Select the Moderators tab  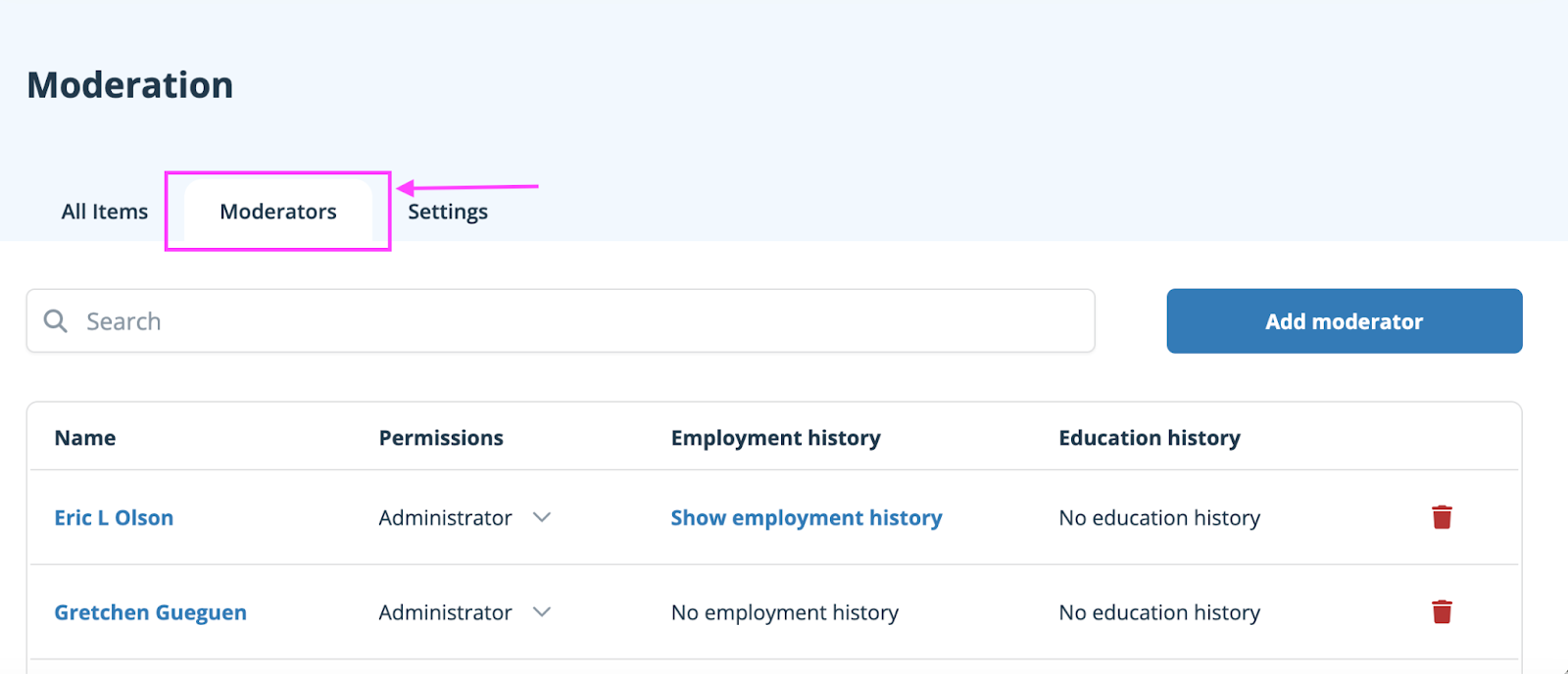click(x=278, y=212)
